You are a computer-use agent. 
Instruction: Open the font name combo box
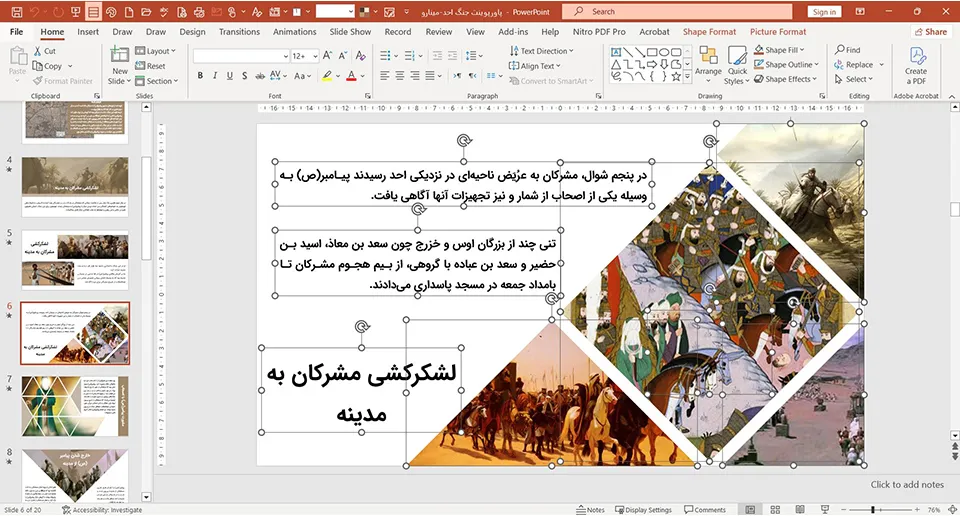point(241,56)
